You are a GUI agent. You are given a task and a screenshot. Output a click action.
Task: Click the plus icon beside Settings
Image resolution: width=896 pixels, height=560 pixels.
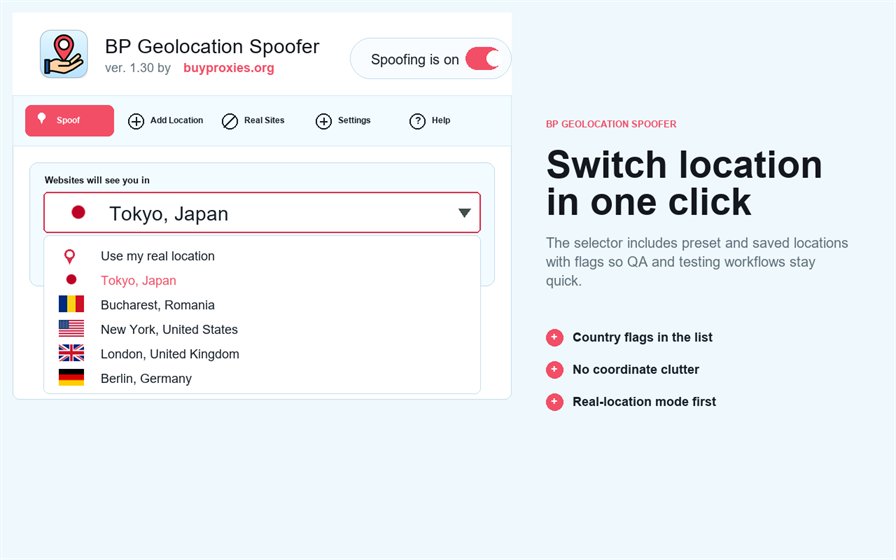tap(323, 121)
